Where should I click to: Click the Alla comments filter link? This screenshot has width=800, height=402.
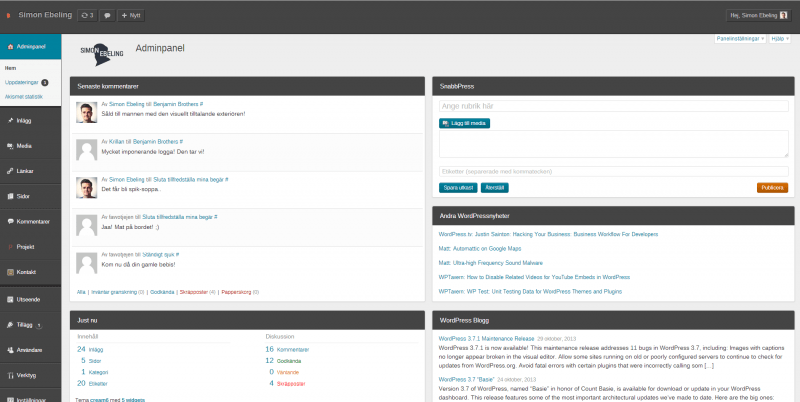point(81,292)
